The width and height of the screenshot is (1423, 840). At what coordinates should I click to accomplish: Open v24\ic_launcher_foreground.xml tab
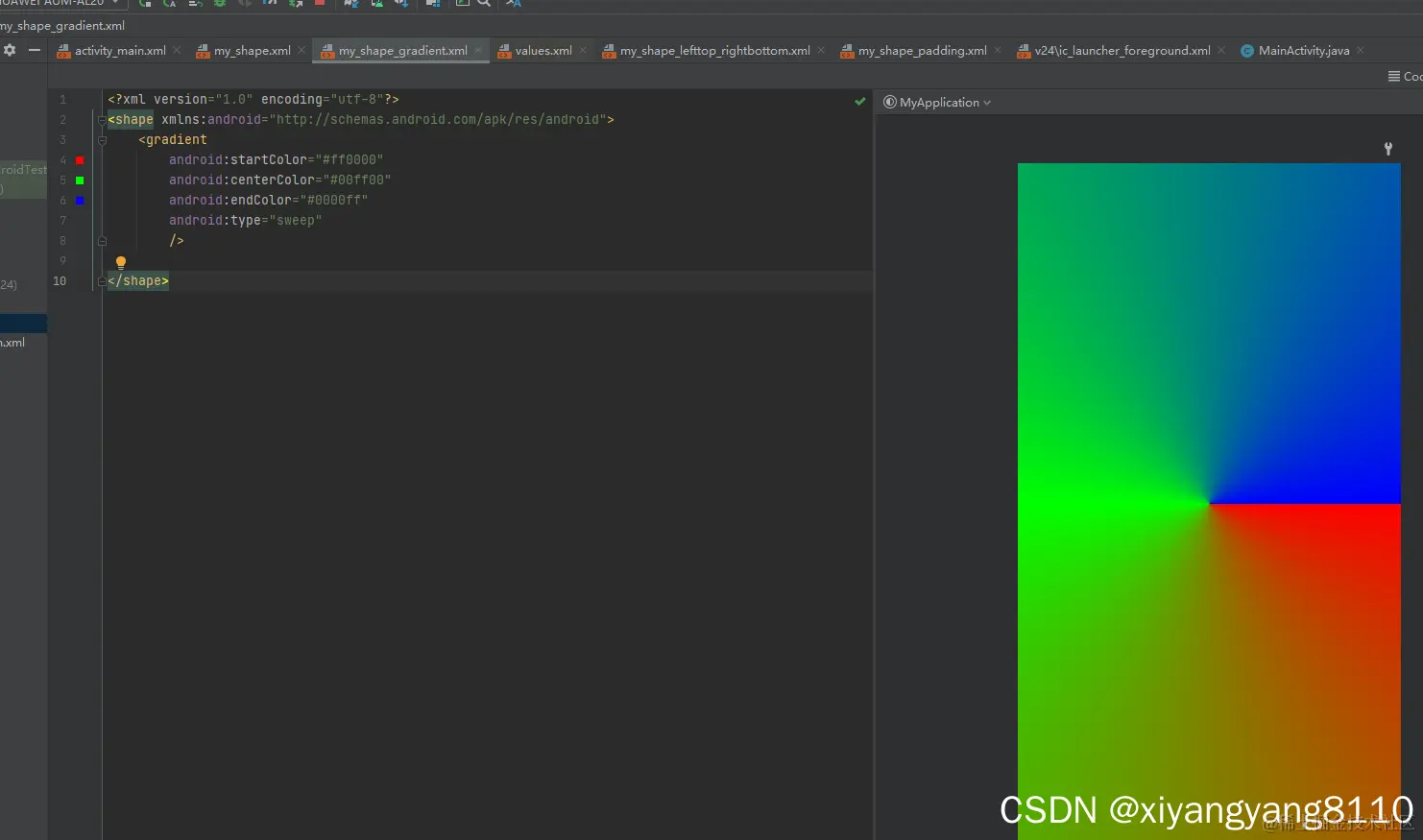[1122, 51]
